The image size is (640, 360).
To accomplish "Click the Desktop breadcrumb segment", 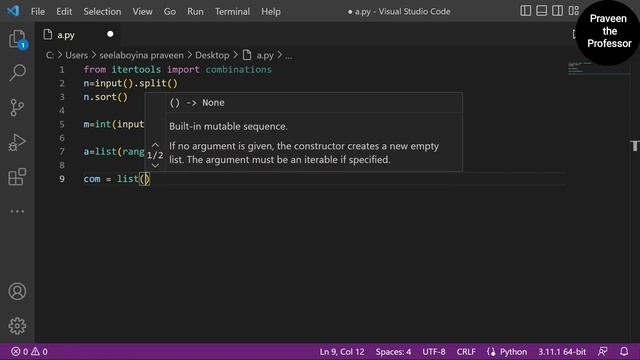I will pos(212,55).
